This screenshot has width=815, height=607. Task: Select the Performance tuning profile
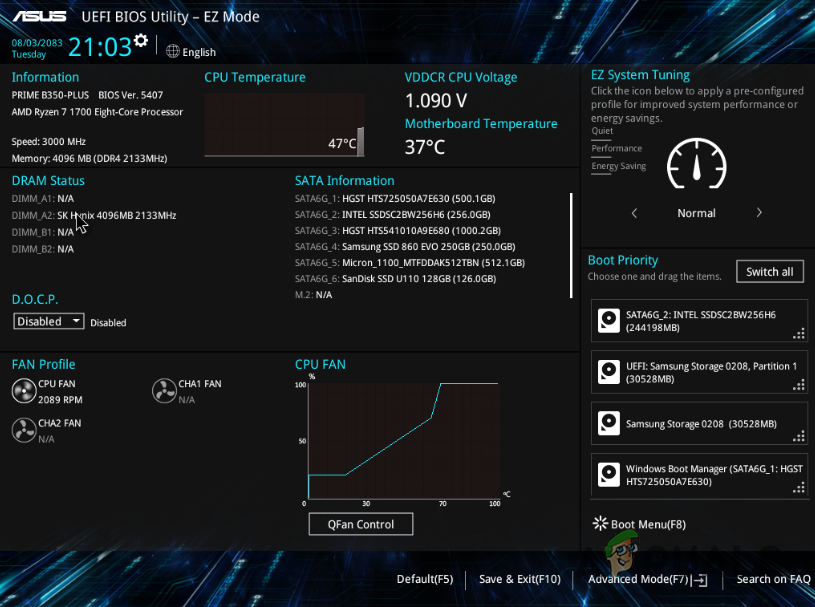coord(616,148)
